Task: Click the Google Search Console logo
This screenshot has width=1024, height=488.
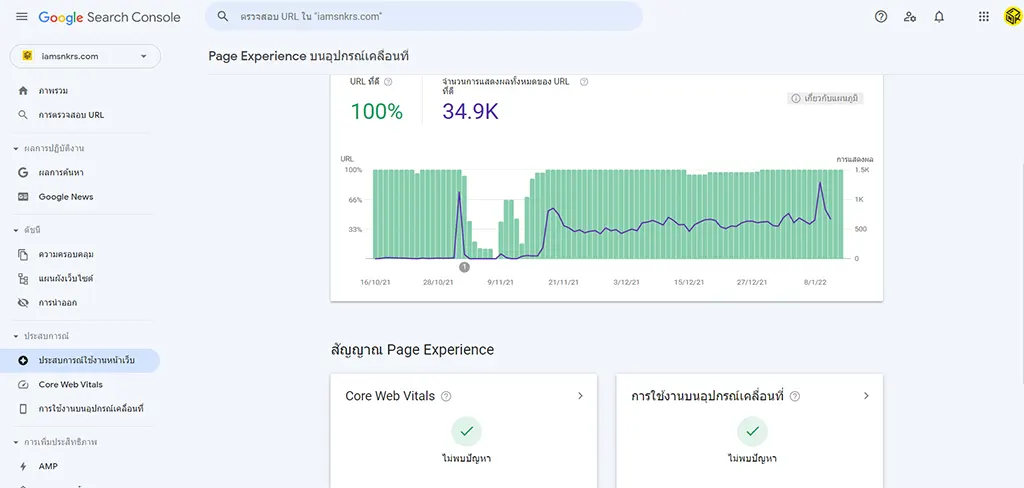Action: (x=109, y=18)
